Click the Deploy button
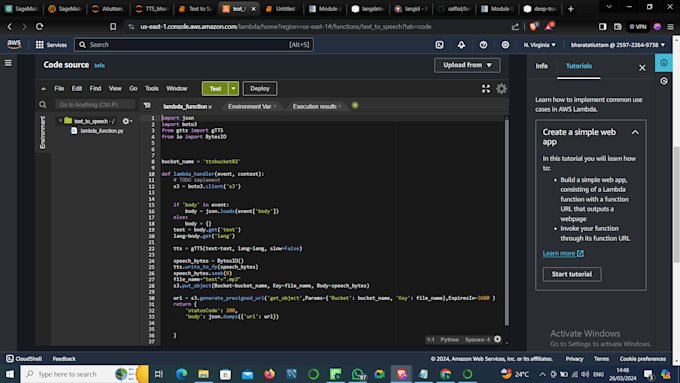 (x=260, y=88)
